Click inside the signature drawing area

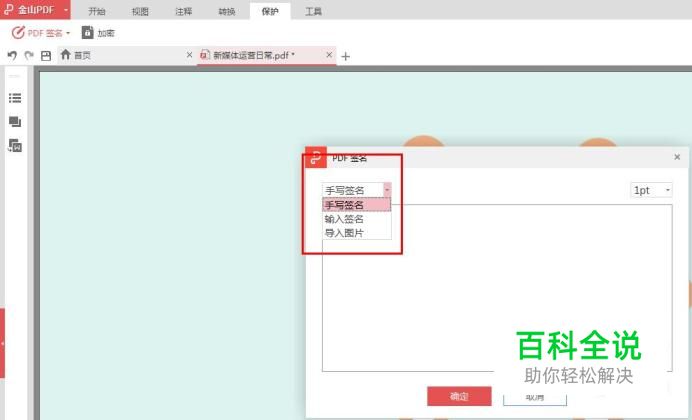click(497, 288)
